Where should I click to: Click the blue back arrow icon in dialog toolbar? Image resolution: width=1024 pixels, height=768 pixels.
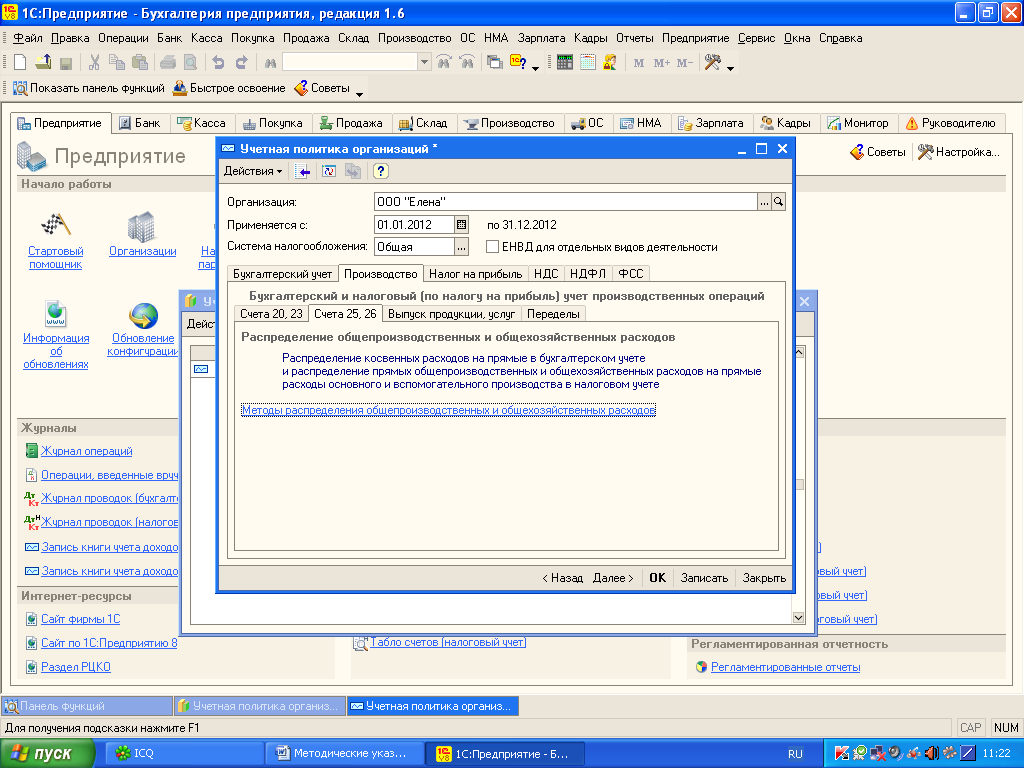tap(302, 171)
